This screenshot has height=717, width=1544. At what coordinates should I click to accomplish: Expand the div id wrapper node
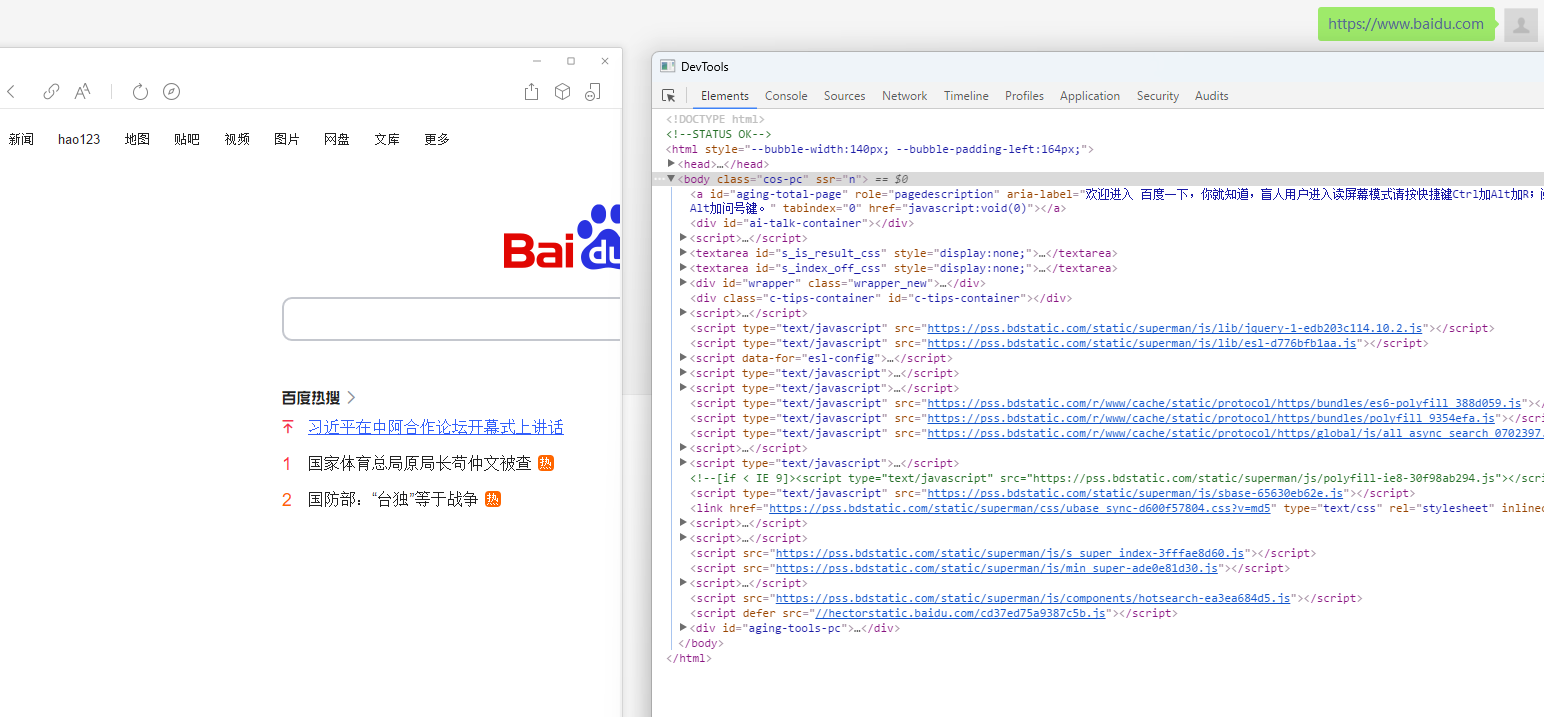[684, 283]
